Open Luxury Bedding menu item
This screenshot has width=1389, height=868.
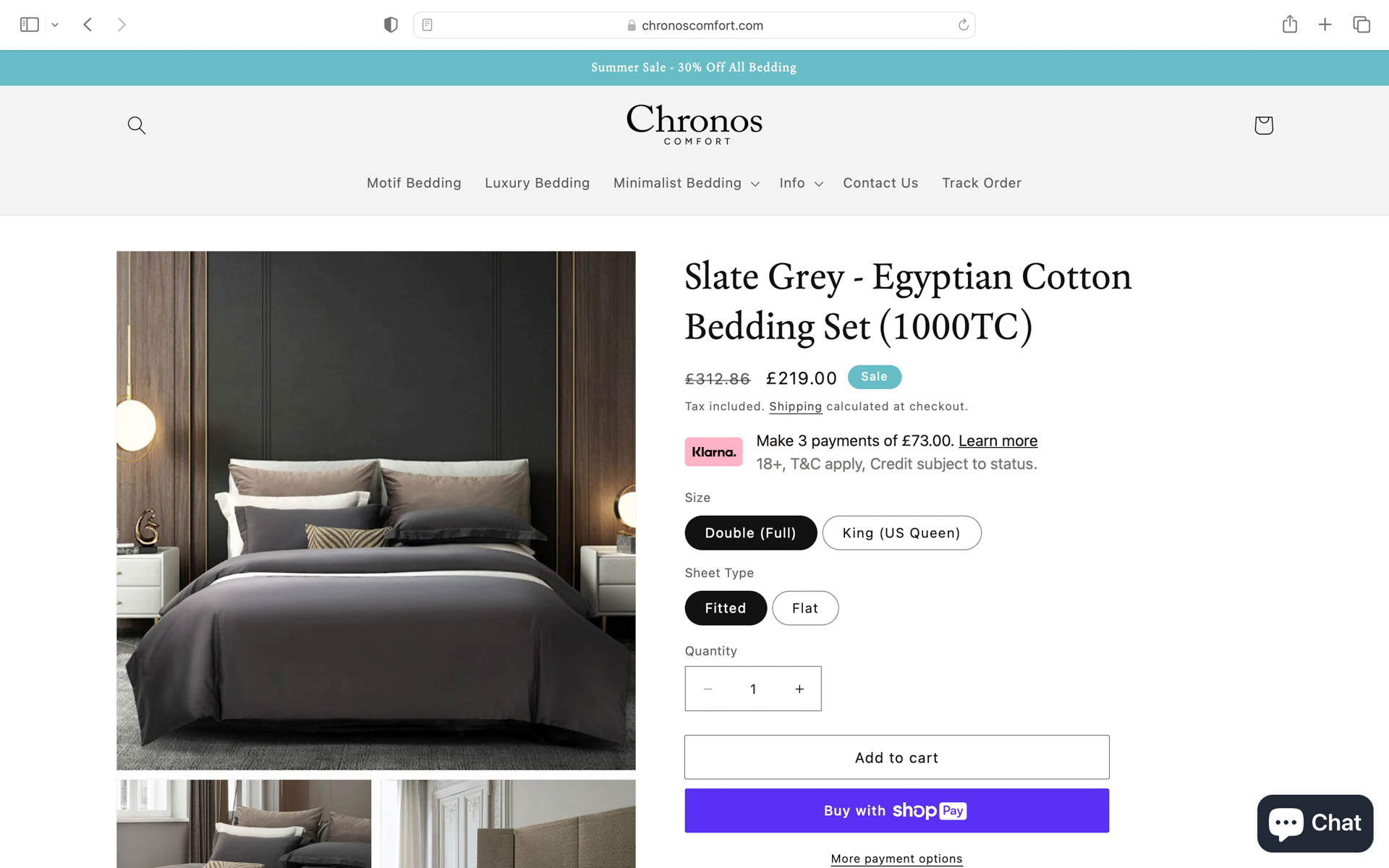(537, 183)
